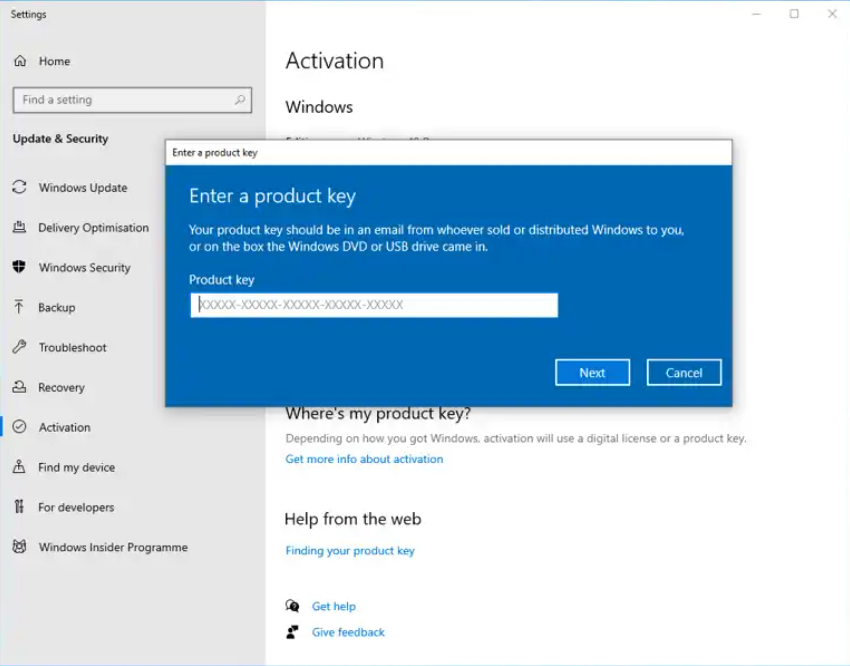
Task: Go to Activation settings page
Action: pyautogui.click(x=64, y=428)
